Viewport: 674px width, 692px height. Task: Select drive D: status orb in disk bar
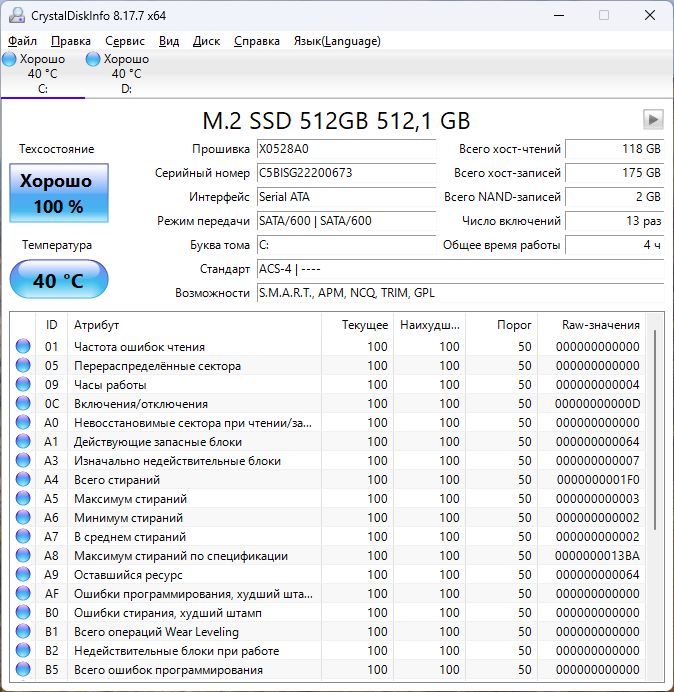(93, 60)
